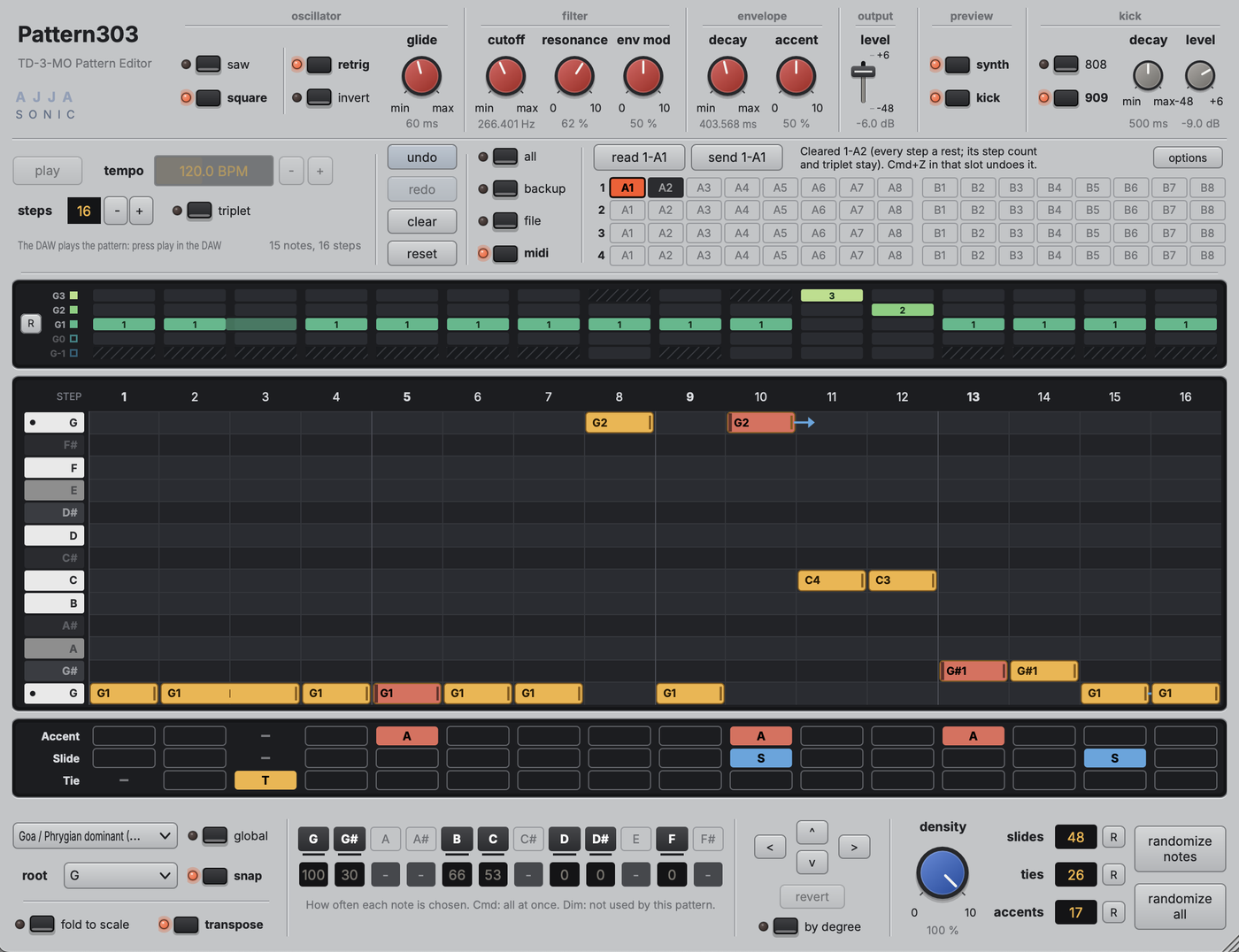The width and height of the screenshot is (1239, 952).
Task: Toggle the synth preview switch
Action: [x=958, y=65]
